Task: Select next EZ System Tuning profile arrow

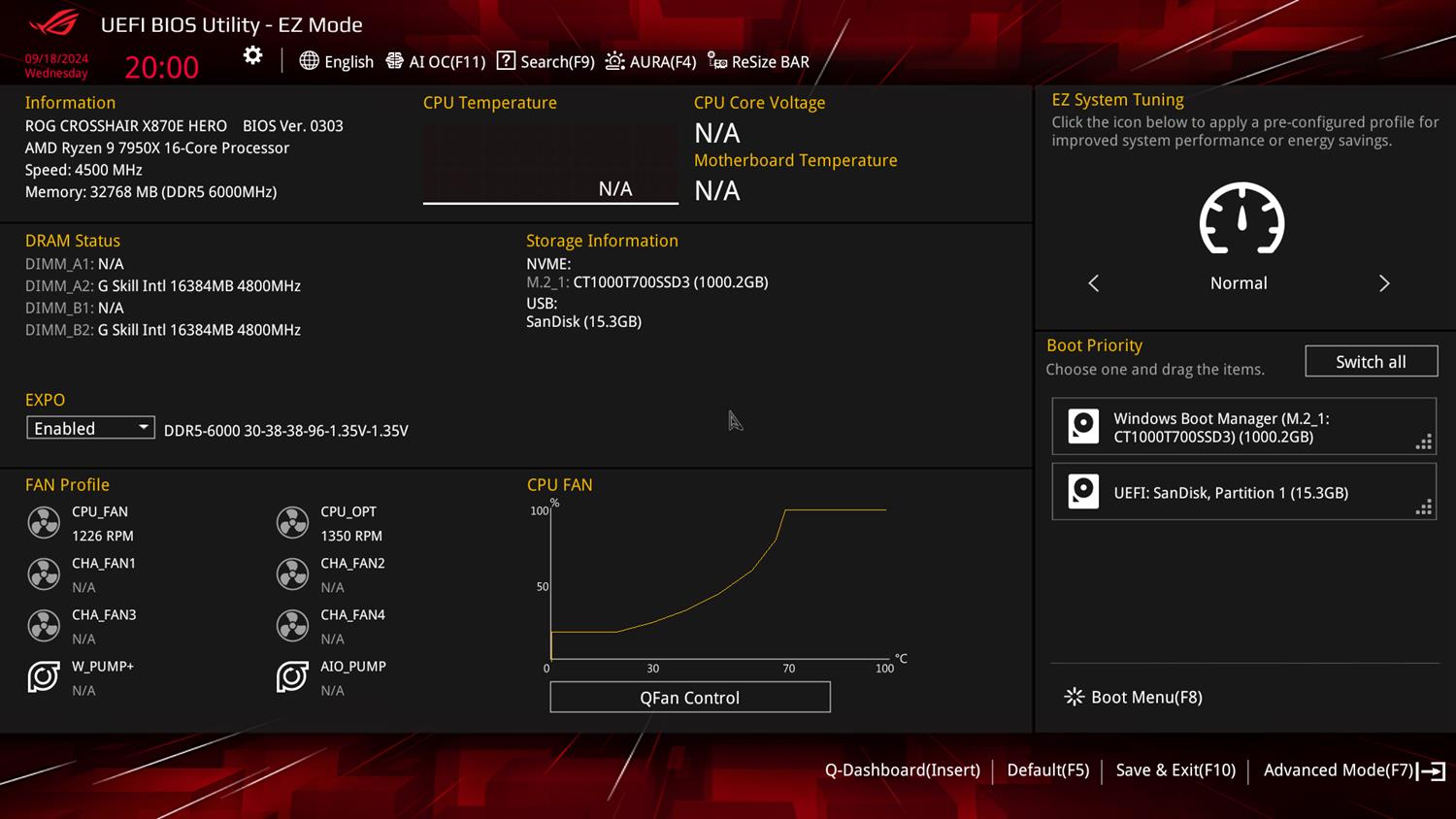Action: tap(1384, 283)
